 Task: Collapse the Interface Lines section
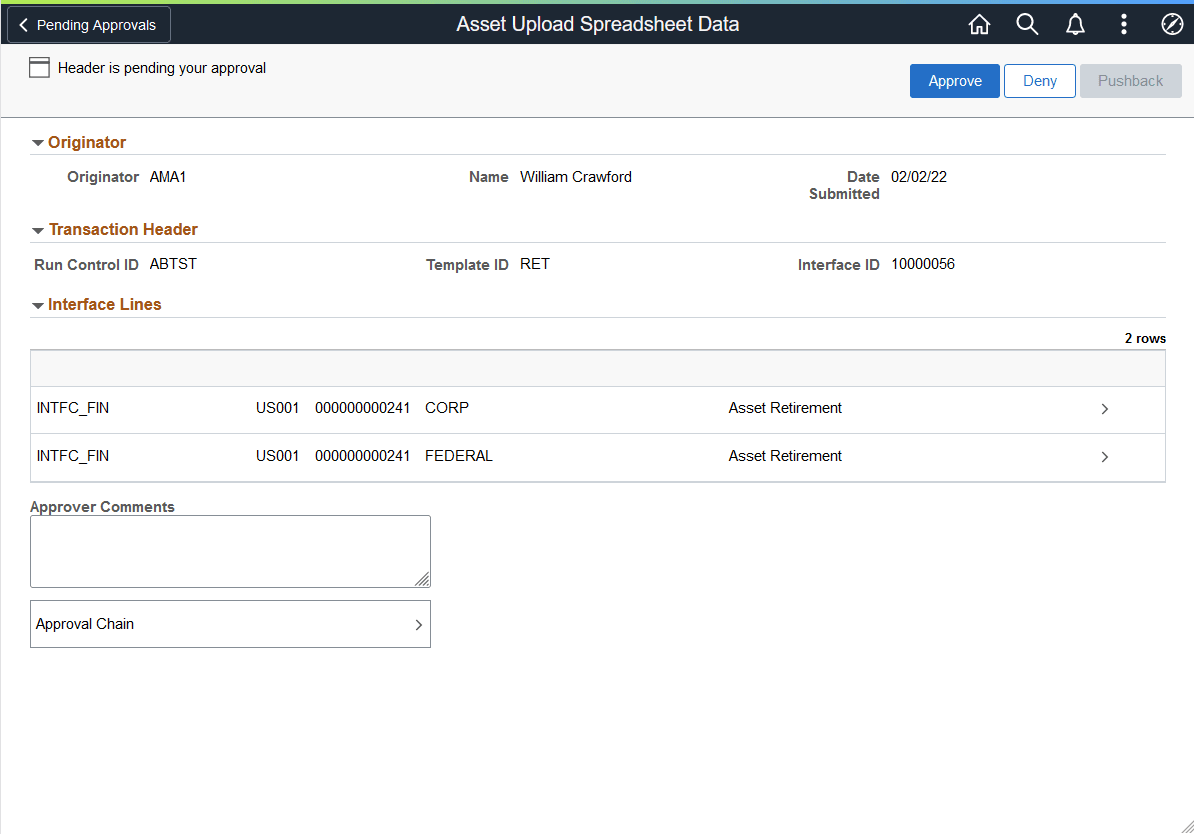coord(37,305)
